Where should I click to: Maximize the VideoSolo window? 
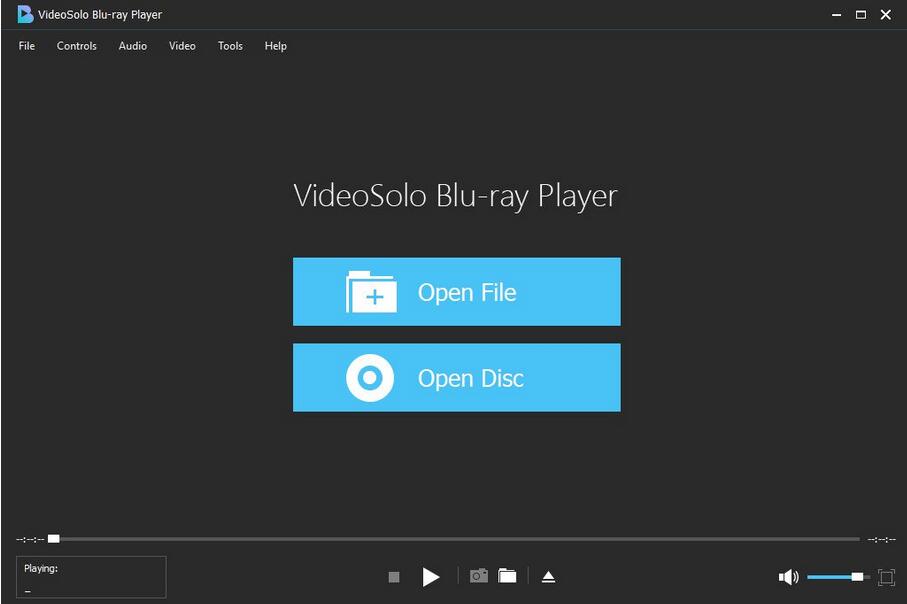pos(861,14)
